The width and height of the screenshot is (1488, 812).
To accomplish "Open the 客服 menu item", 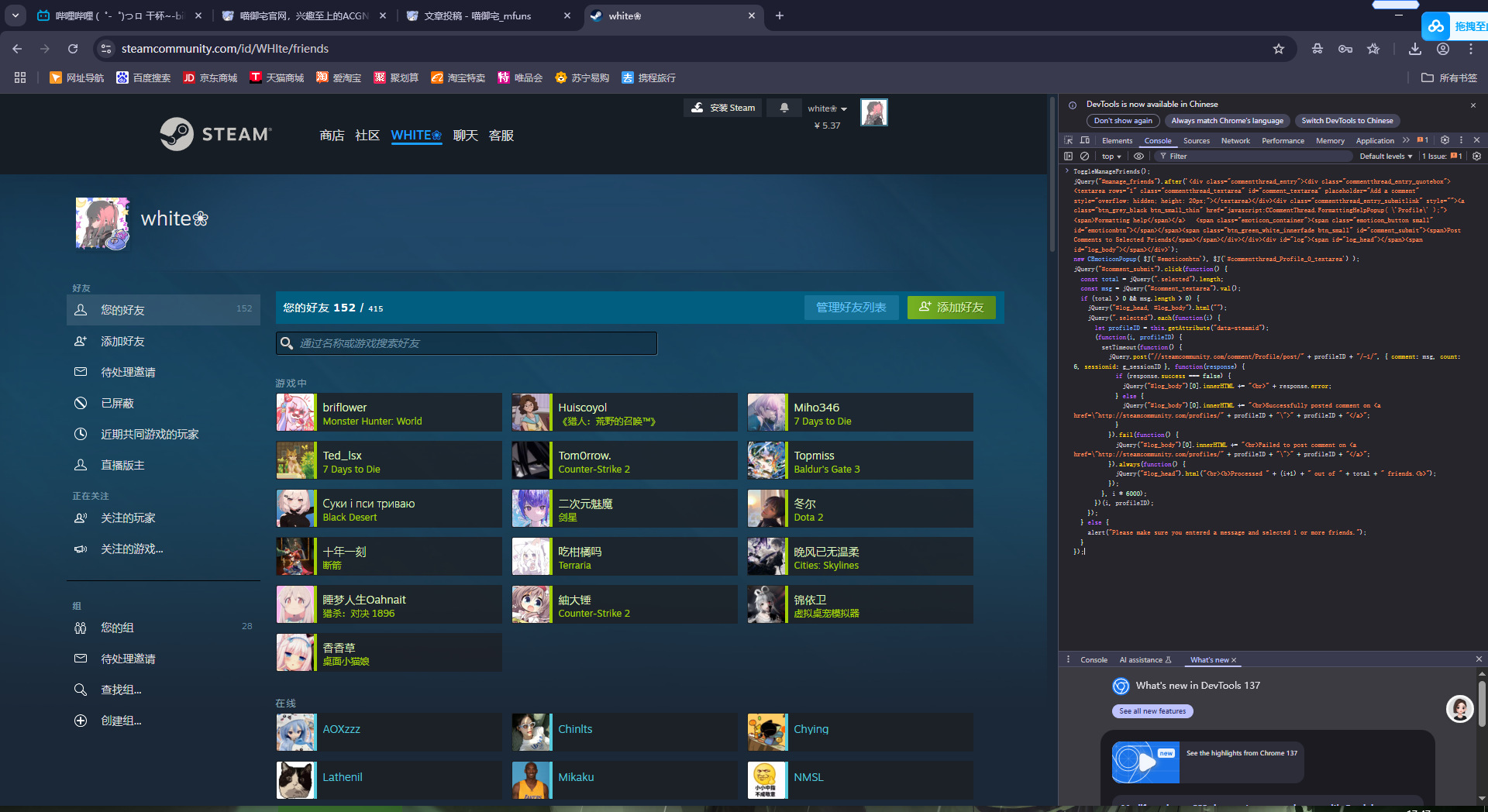I will pos(501,136).
